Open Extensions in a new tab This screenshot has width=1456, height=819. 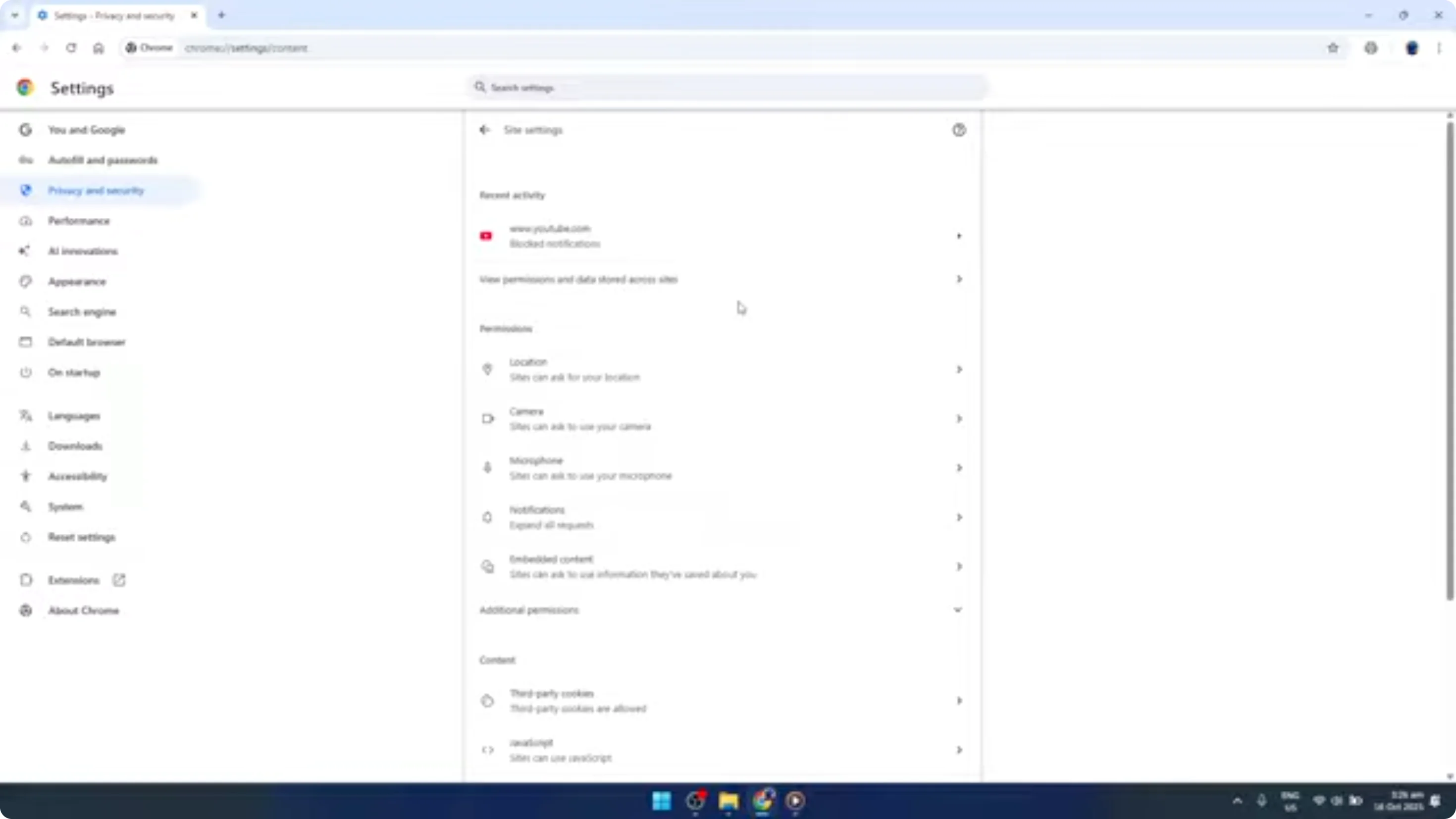pyautogui.click(x=119, y=579)
